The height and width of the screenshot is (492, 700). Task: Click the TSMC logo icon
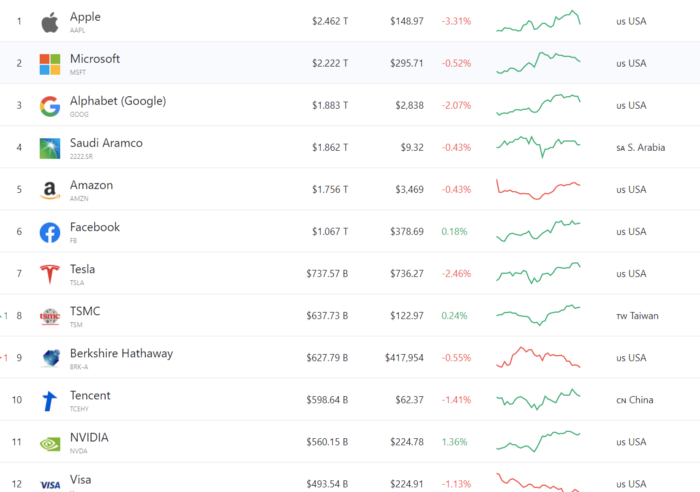point(50,317)
